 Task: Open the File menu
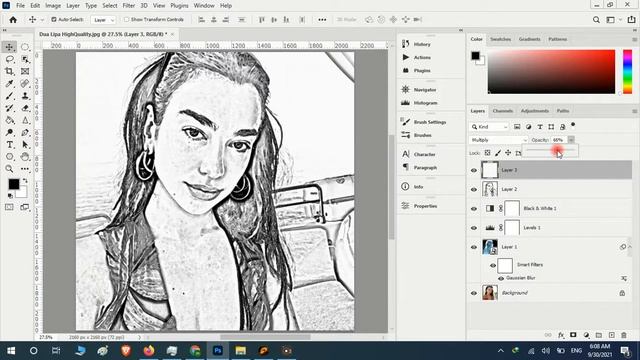click(x=20, y=6)
